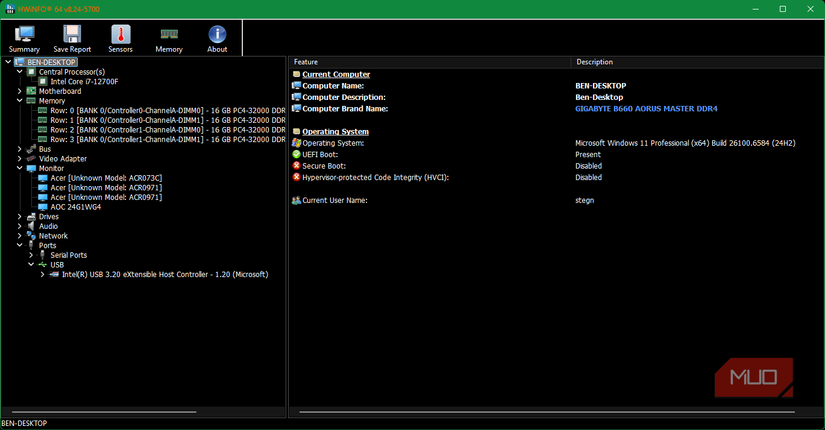Click the Video Adapter tree icon
Viewport: 825px width, 430px height.
31,158
